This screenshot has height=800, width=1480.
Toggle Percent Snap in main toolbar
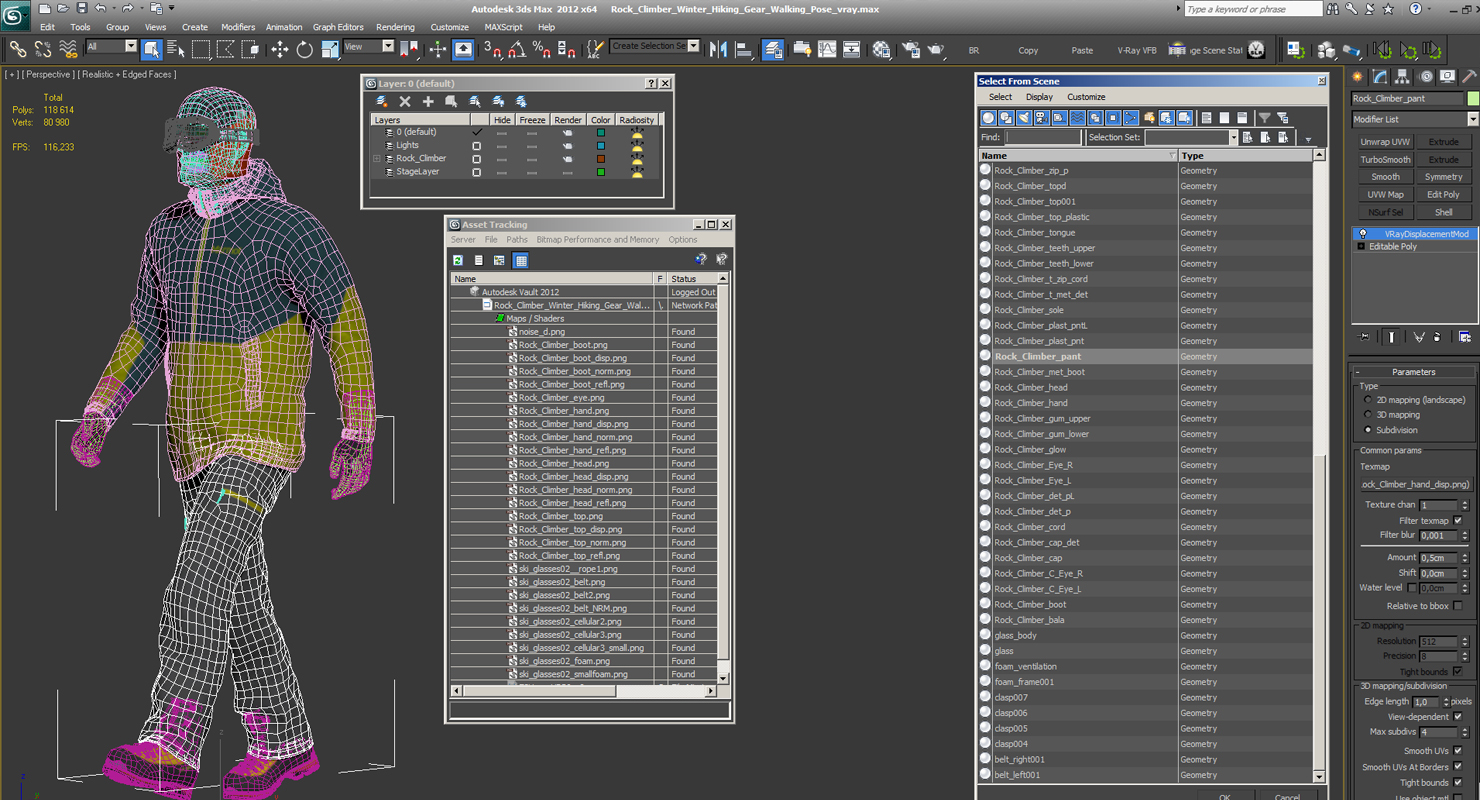point(541,49)
